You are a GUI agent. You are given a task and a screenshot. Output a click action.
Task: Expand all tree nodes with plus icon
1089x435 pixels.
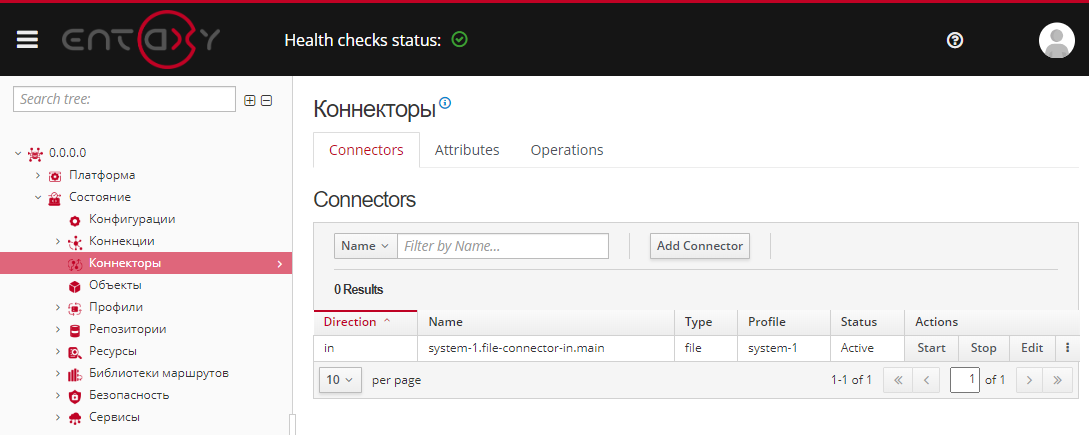click(250, 100)
